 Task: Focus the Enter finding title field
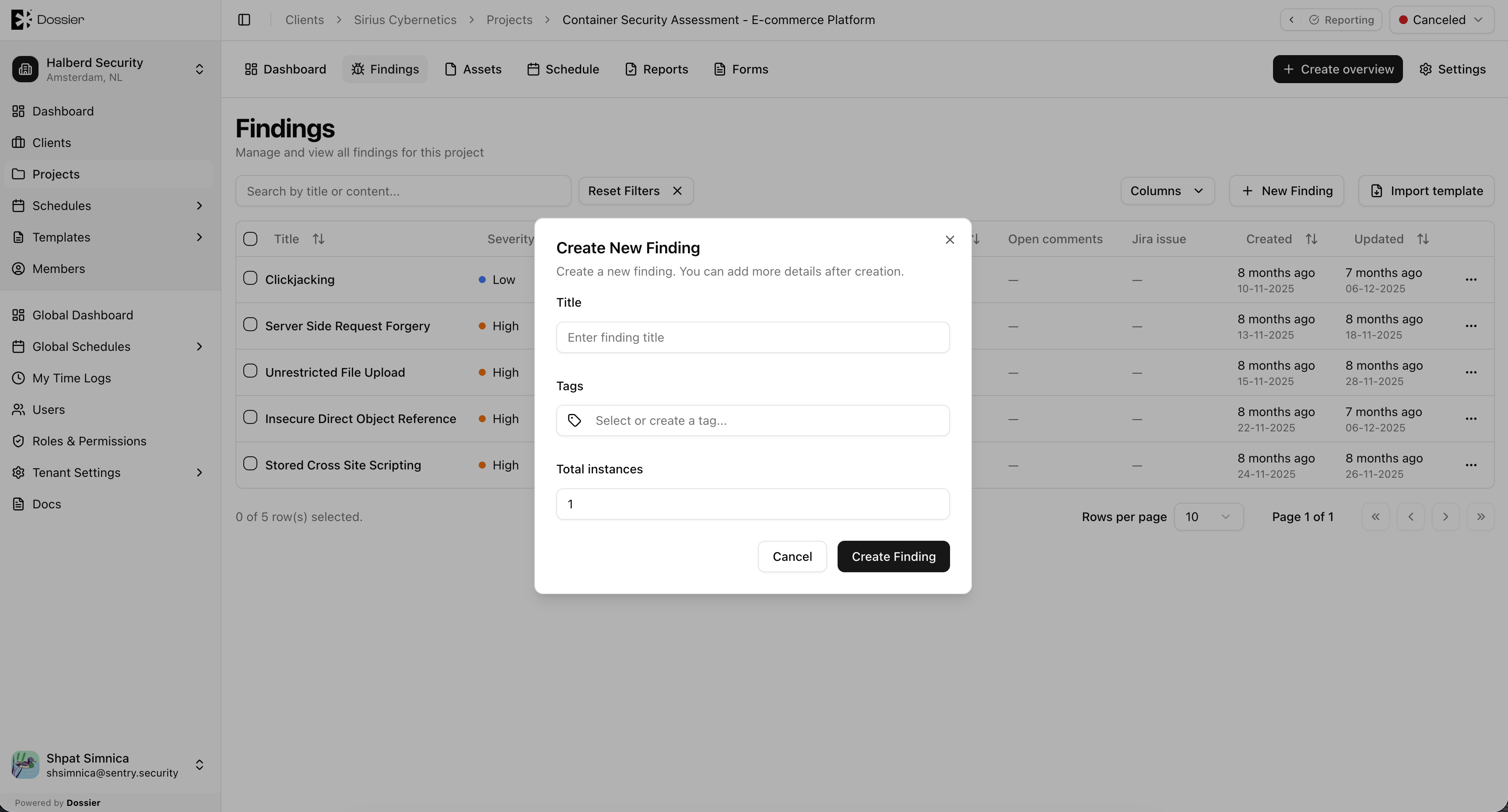(x=753, y=337)
